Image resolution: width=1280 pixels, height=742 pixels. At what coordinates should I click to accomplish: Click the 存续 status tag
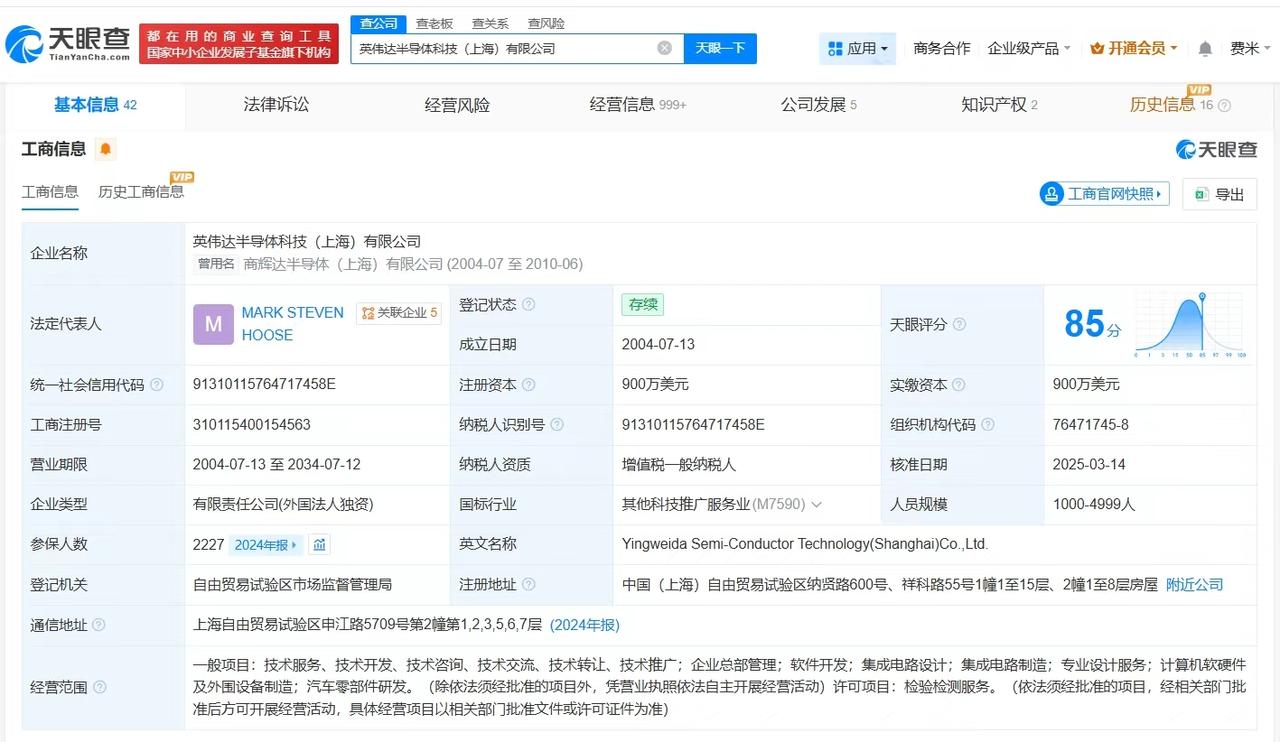coord(642,304)
